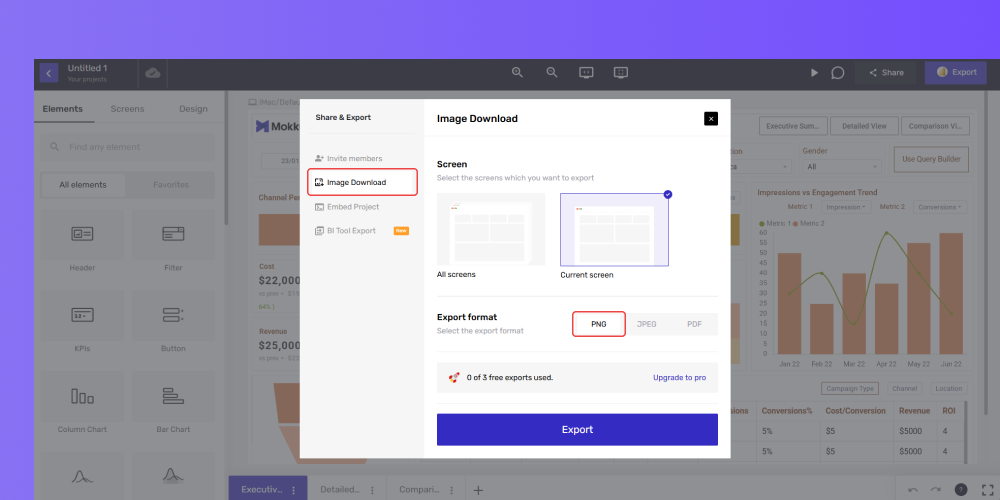Open comments with the speech bubble icon

[x=837, y=73]
